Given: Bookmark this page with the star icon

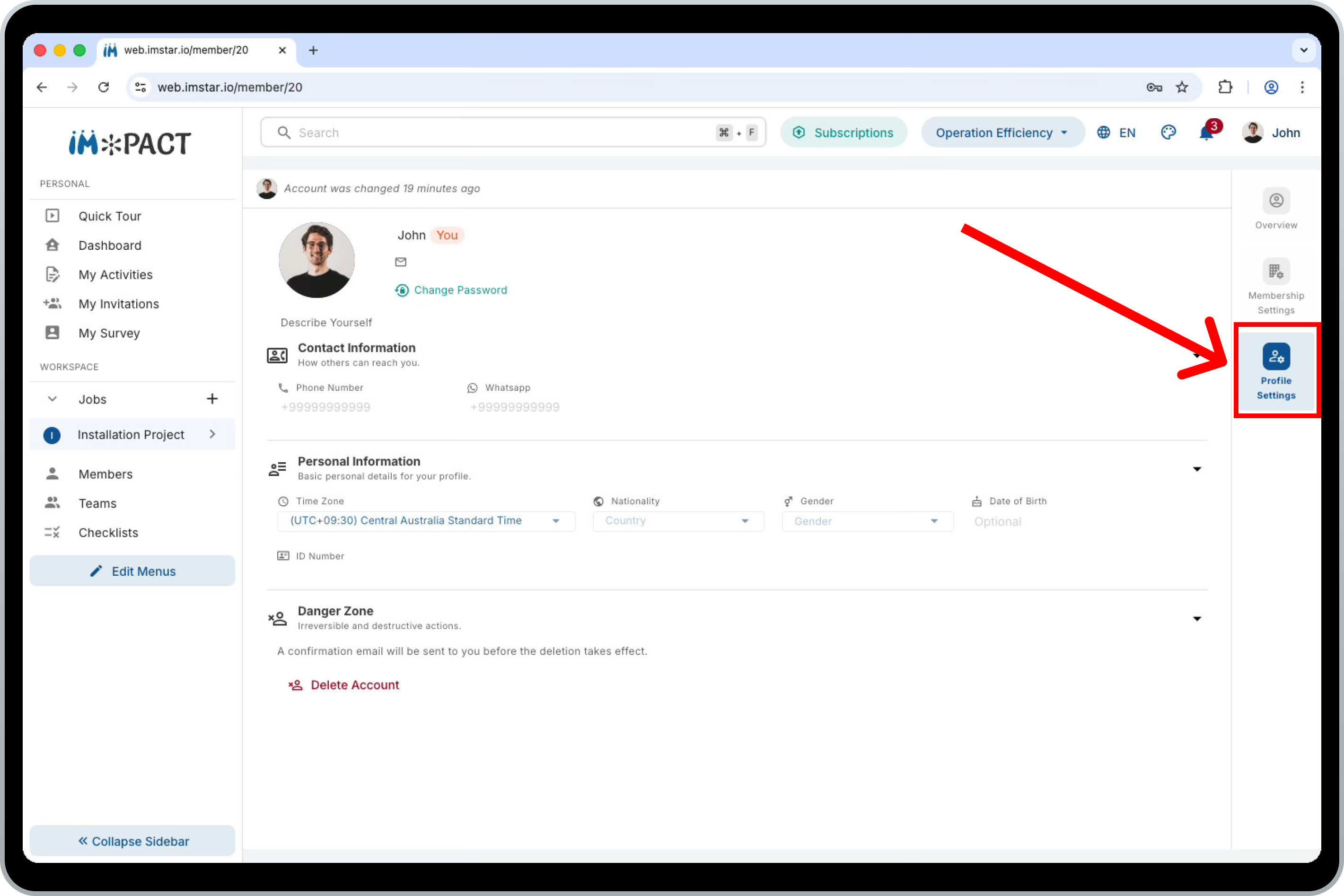Looking at the screenshot, I should (1181, 88).
